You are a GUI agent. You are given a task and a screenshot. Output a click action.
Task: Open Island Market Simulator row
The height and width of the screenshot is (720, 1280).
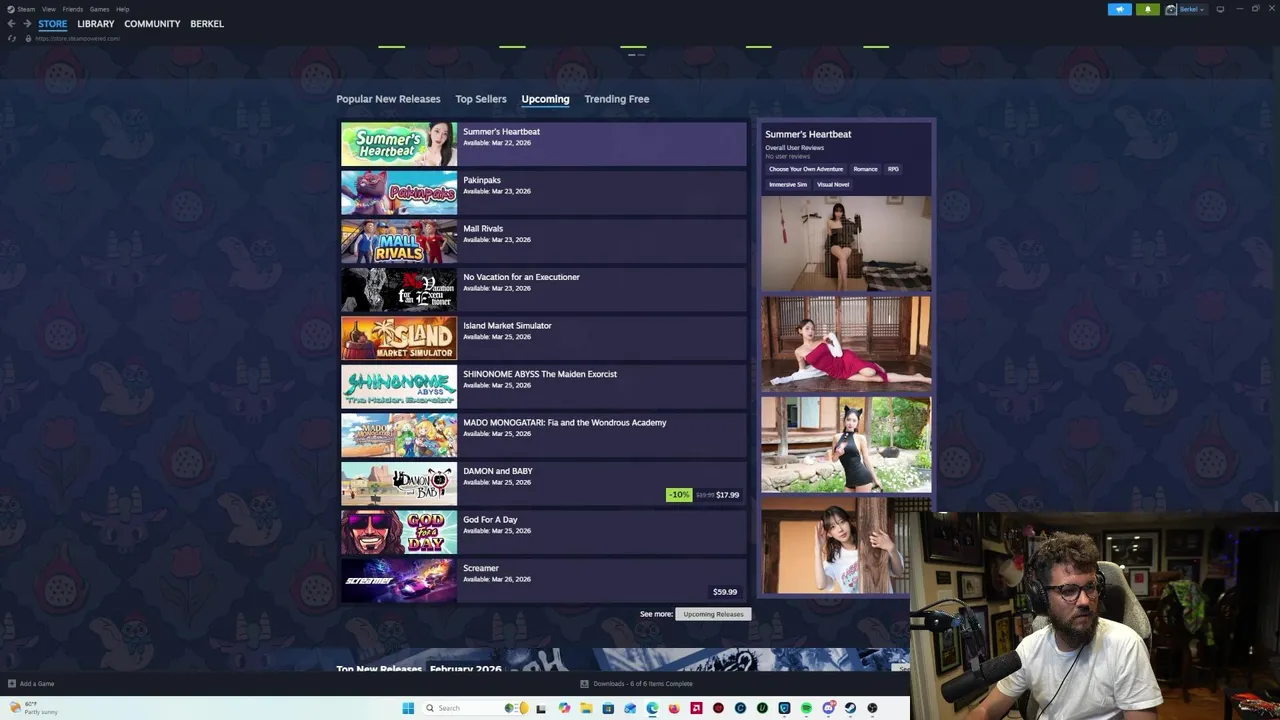(544, 338)
